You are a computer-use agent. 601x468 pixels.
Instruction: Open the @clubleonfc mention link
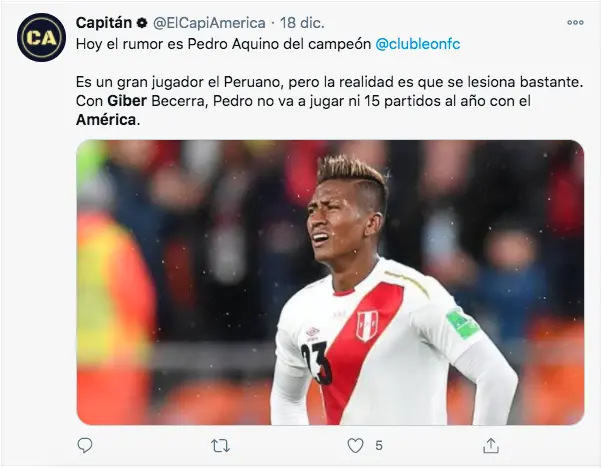click(417, 44)
